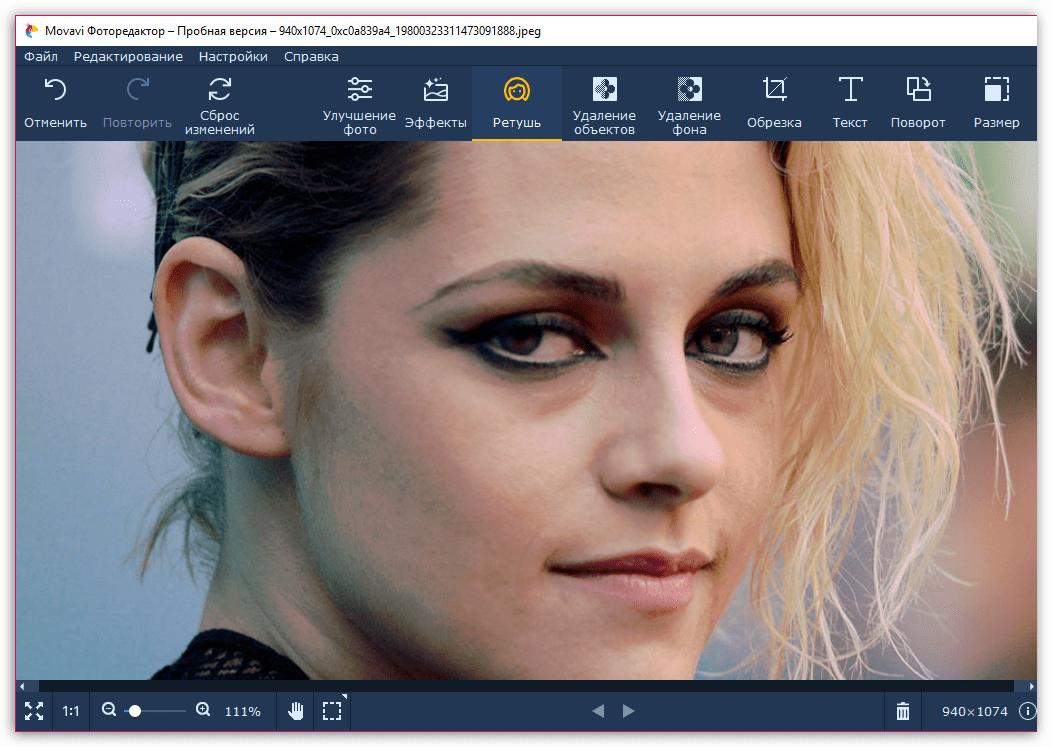Image resolution: width=1052 pixels, height=747 pixels.
Task: Click Reset changes (Сброс изменений)
Action: coord(219,104)
